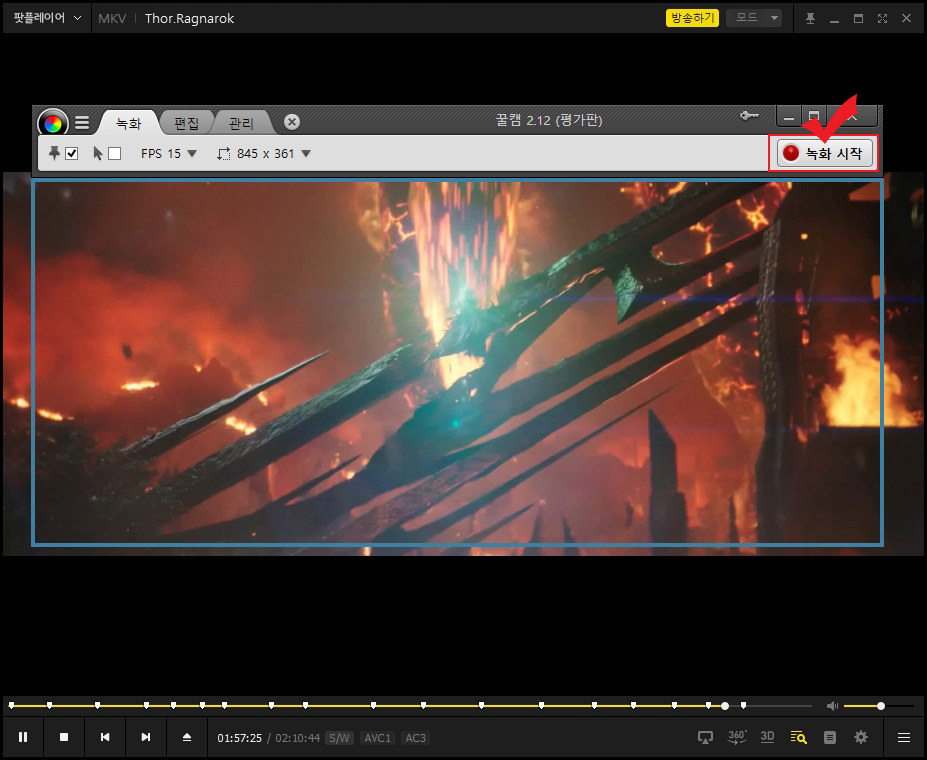Skip to previous file in PotPlayer

[x=105, y=737]
